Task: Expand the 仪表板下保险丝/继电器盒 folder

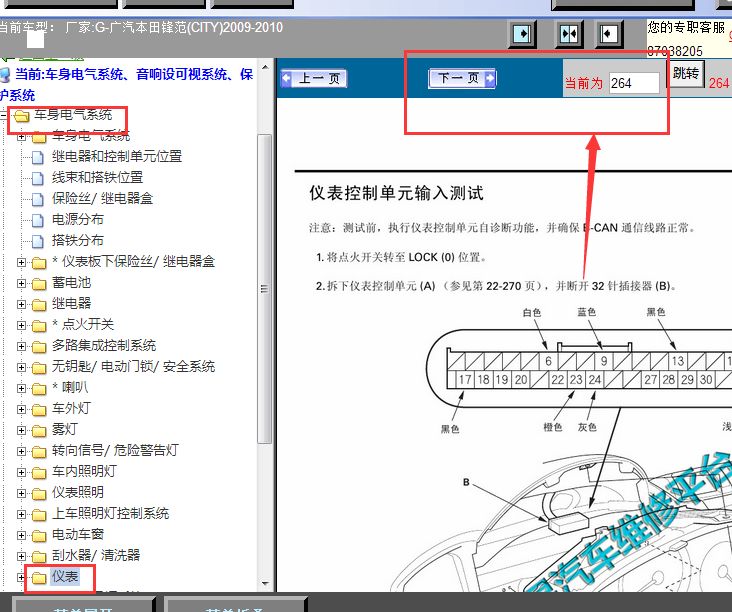Action: pyautogui.click(x=21, y=262)
